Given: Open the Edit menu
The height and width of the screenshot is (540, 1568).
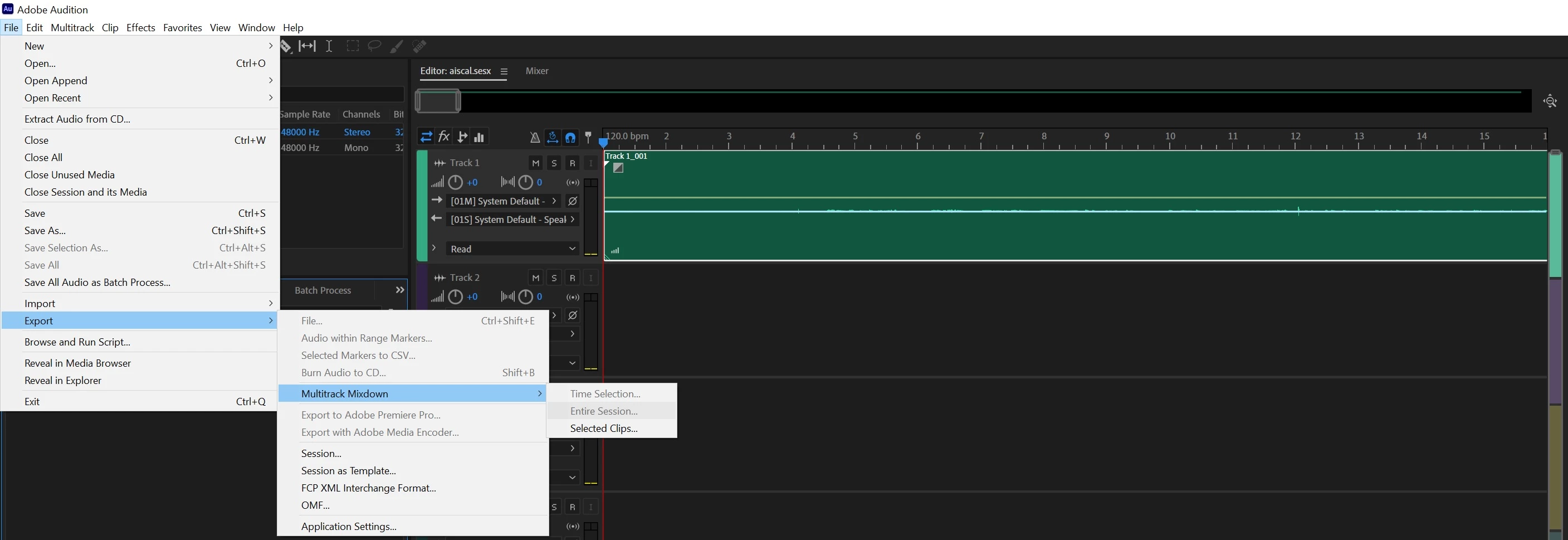Looking at the screenshot, I should click(35, 27).
